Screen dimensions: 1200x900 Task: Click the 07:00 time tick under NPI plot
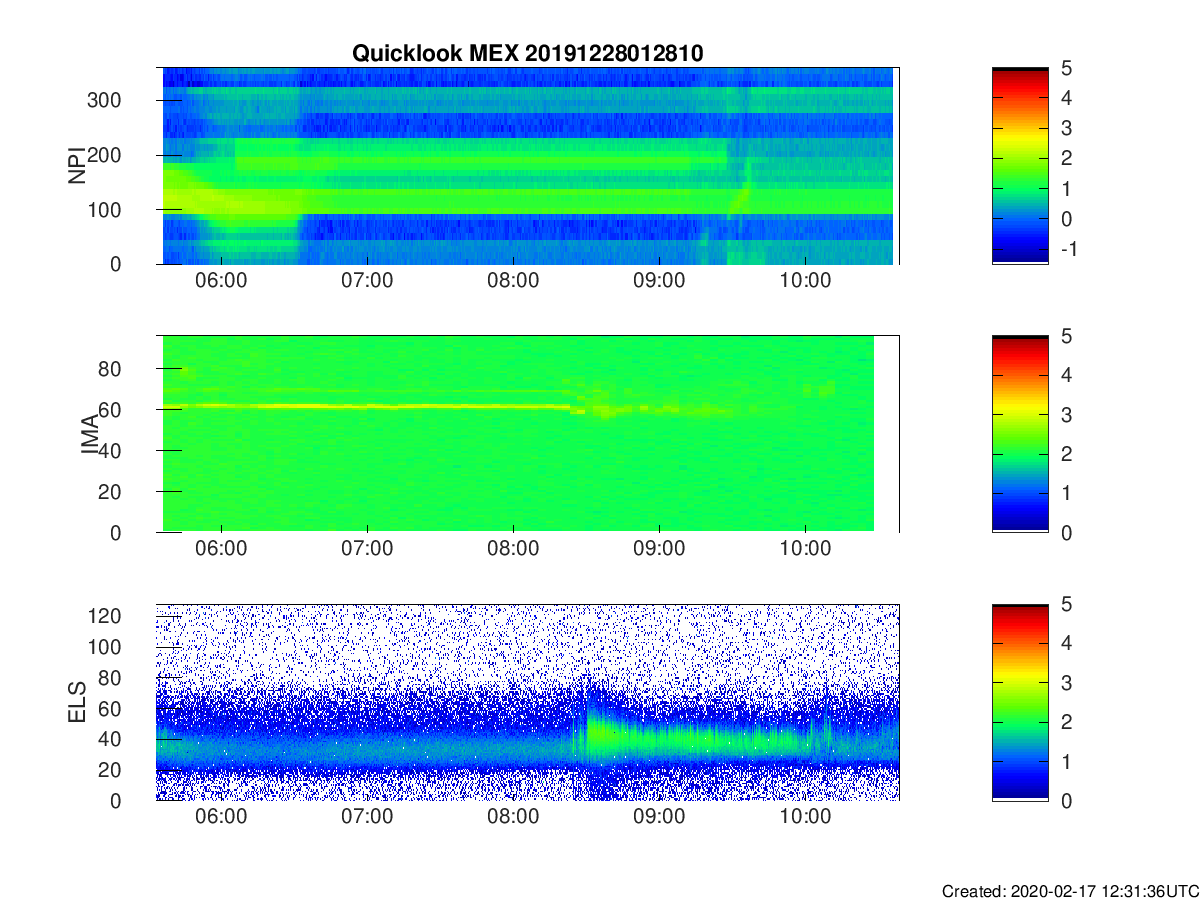pos(367,280)
